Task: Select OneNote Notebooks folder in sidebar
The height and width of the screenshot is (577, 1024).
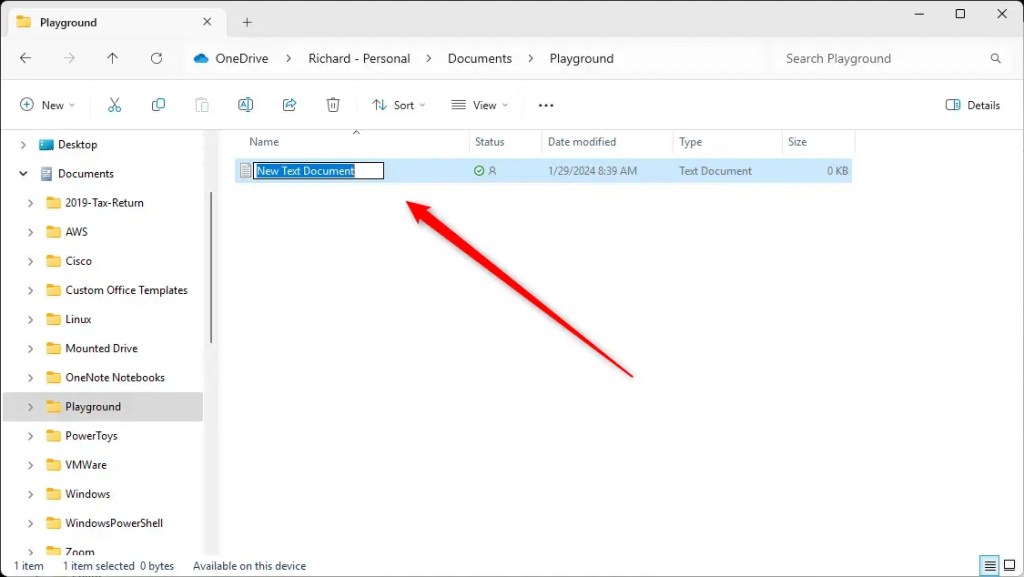Action: coord(115,377)
